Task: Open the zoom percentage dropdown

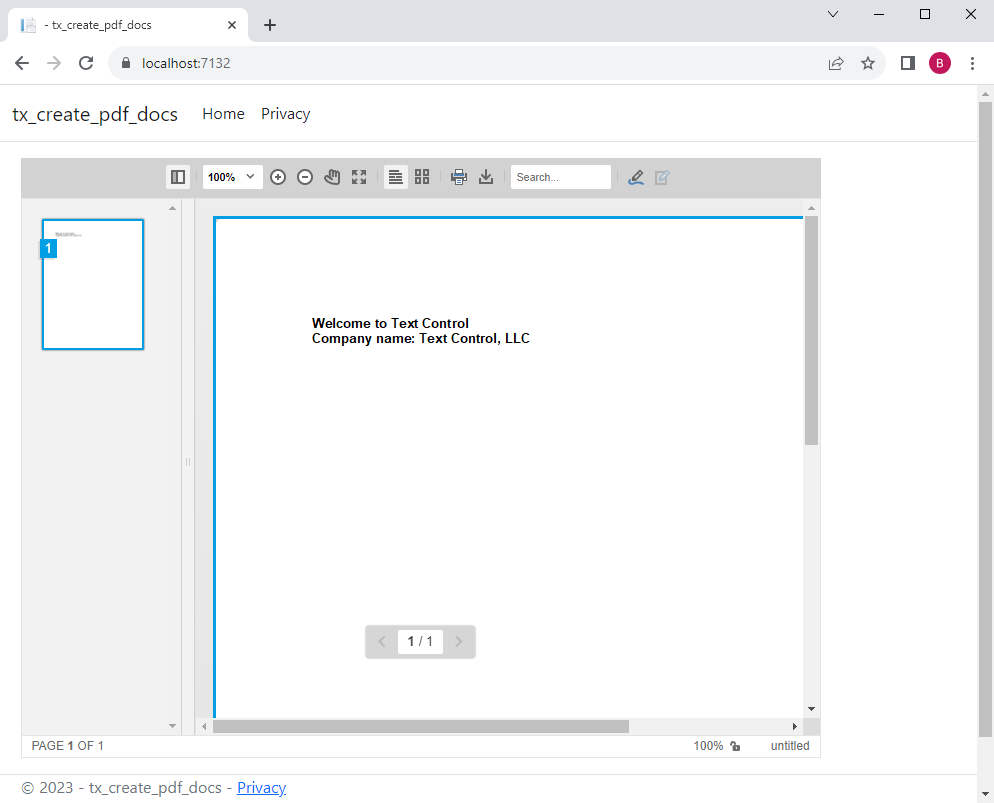Action: pos(232,176)
